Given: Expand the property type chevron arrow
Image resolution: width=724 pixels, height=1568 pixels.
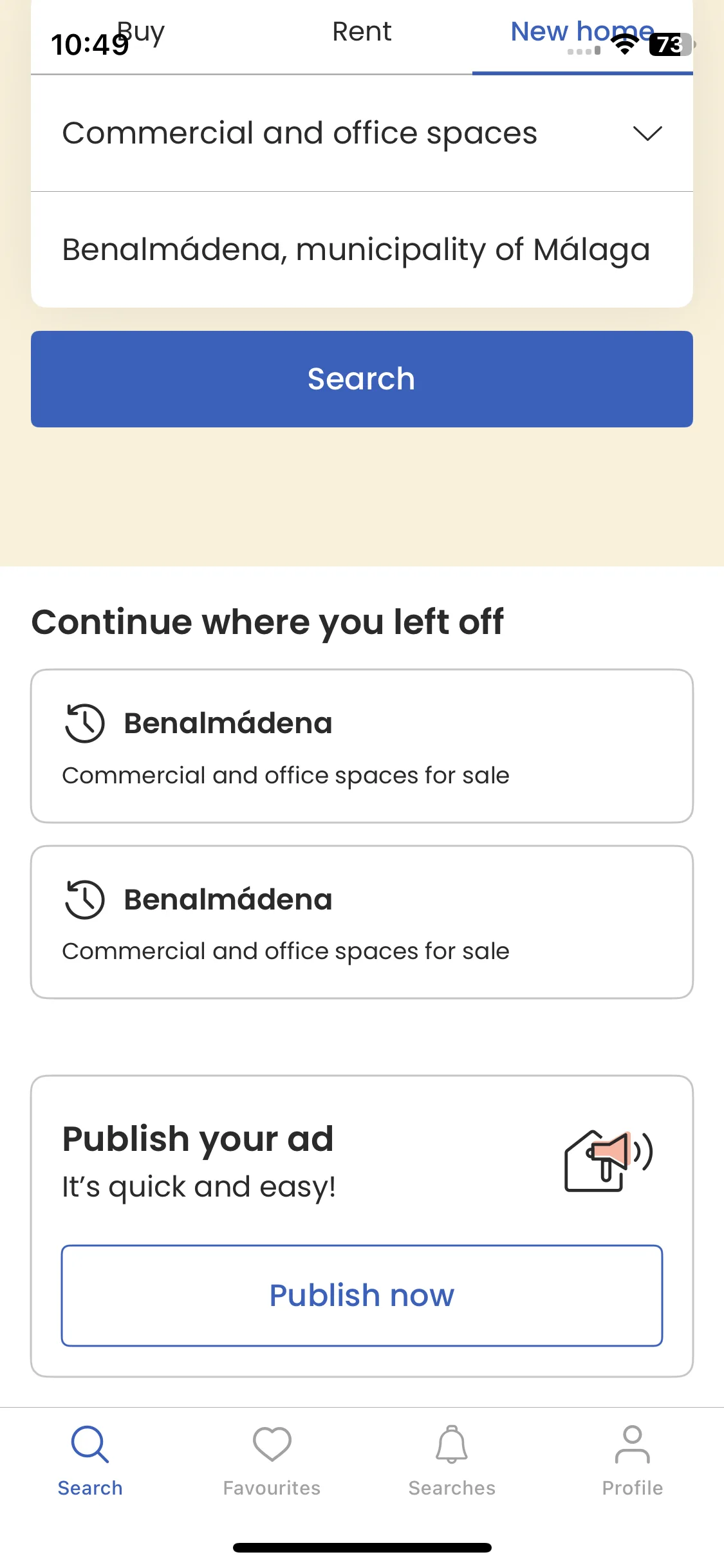Looking at the screenshot, I should (x=647, y=133).
